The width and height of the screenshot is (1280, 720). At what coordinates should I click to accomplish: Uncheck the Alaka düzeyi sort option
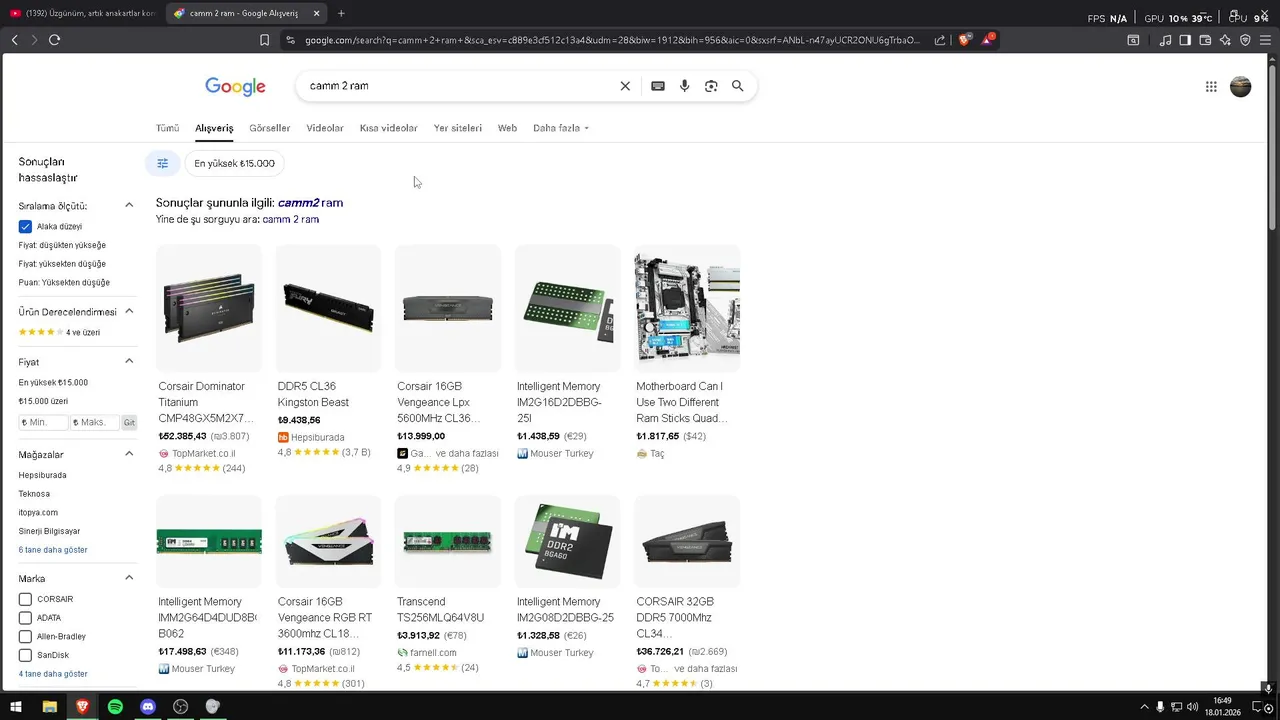point(25,227)
